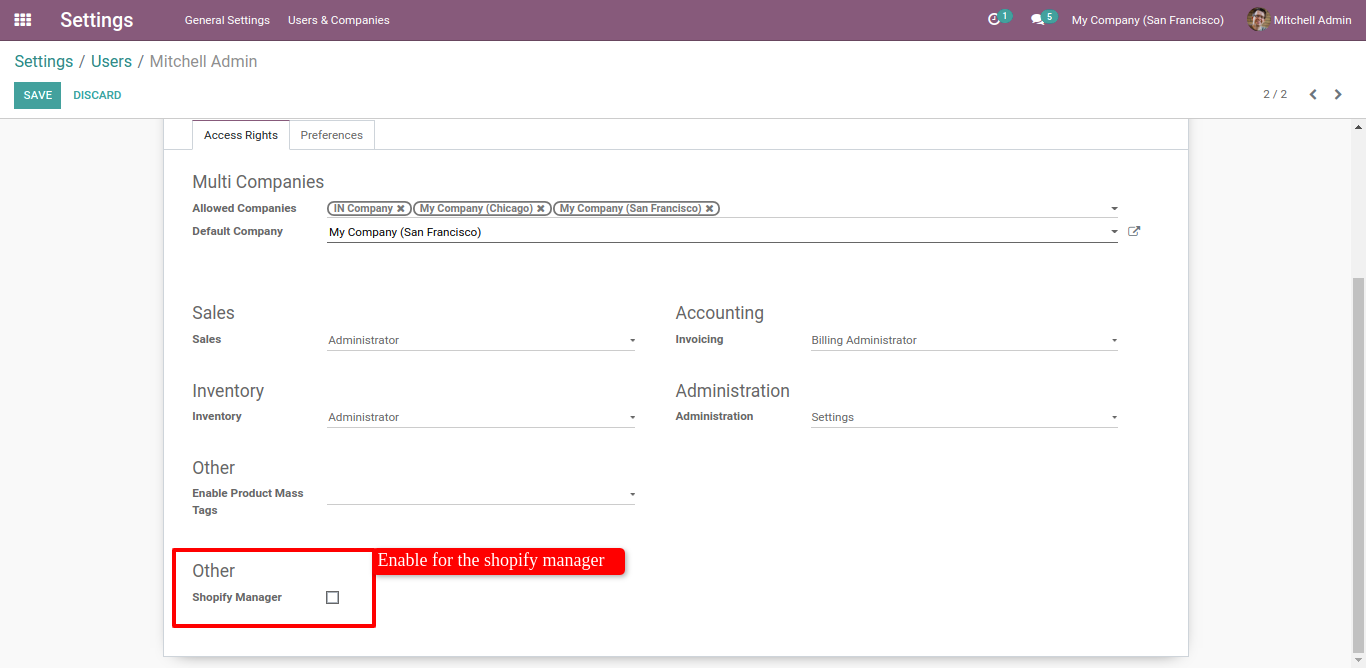Switch to Preferences tab
Image resolution: width=1366 pixels, height=668 pixels.
tap(332, 135)
